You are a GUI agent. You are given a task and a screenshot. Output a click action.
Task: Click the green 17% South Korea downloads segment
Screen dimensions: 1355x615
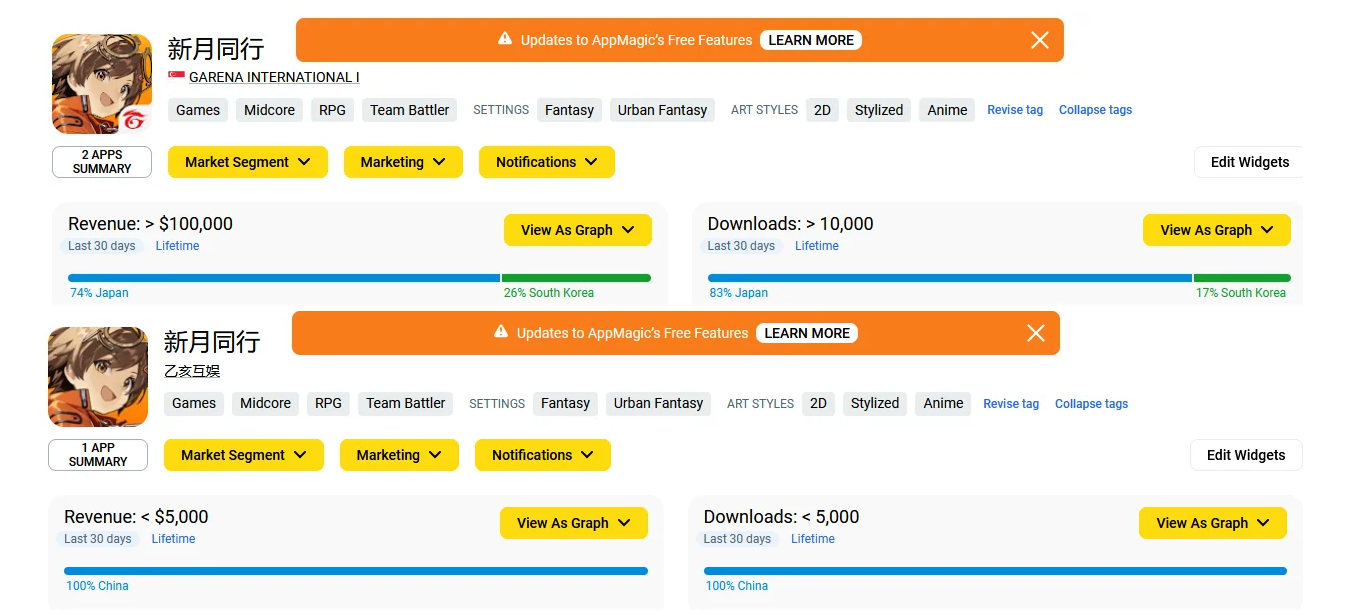click(1242, 278)
